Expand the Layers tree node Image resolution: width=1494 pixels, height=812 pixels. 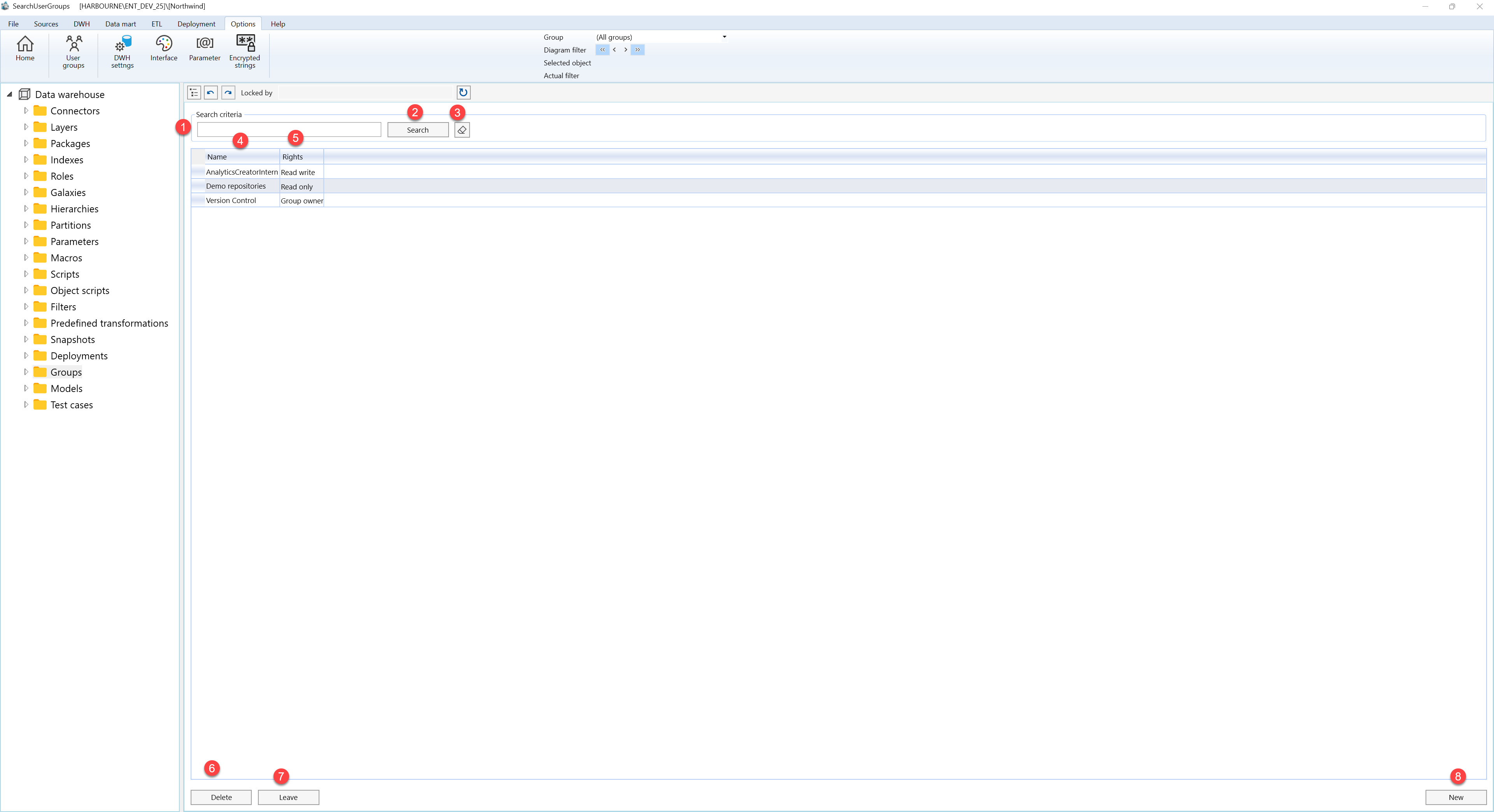coord(26,126)
